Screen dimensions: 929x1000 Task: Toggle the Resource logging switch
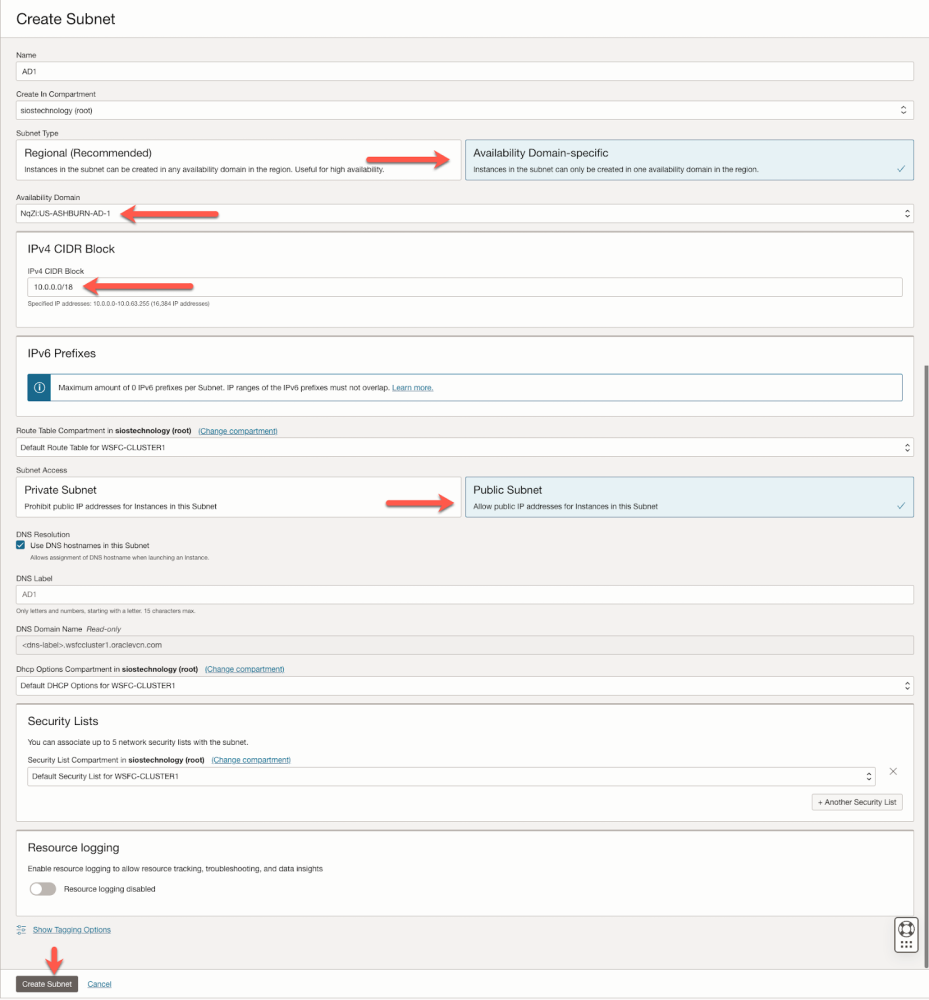click(43, 888)
